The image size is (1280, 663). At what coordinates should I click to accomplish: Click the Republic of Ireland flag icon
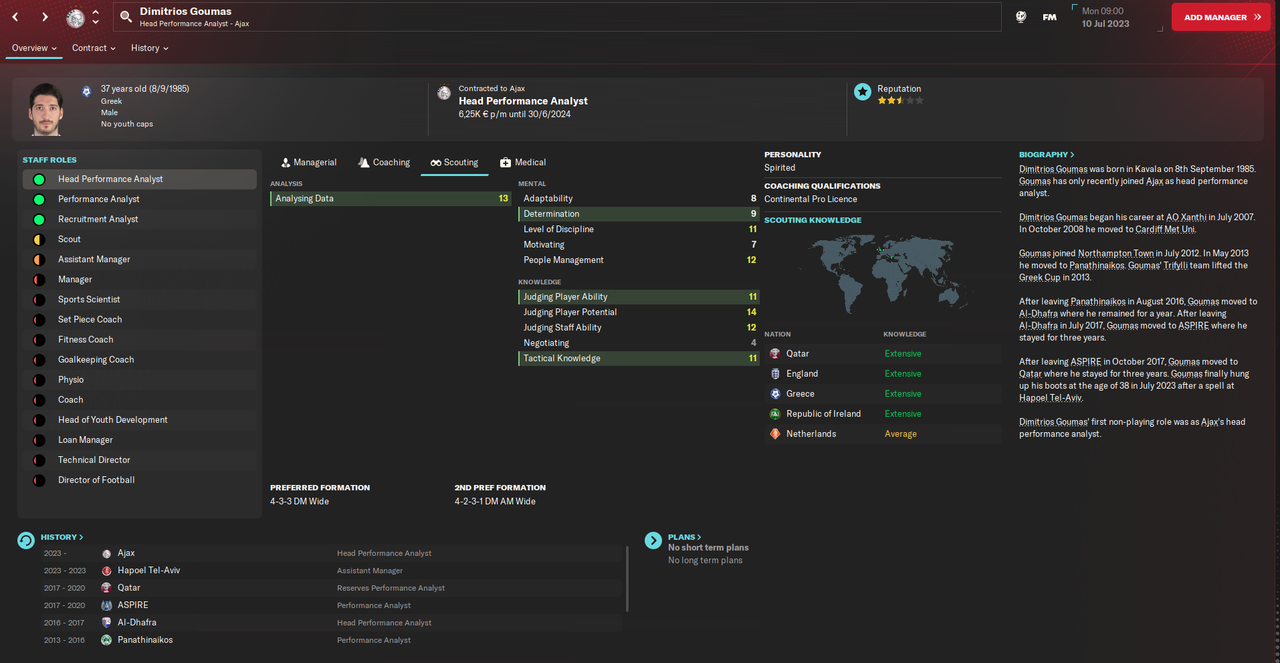coord(775,414)
